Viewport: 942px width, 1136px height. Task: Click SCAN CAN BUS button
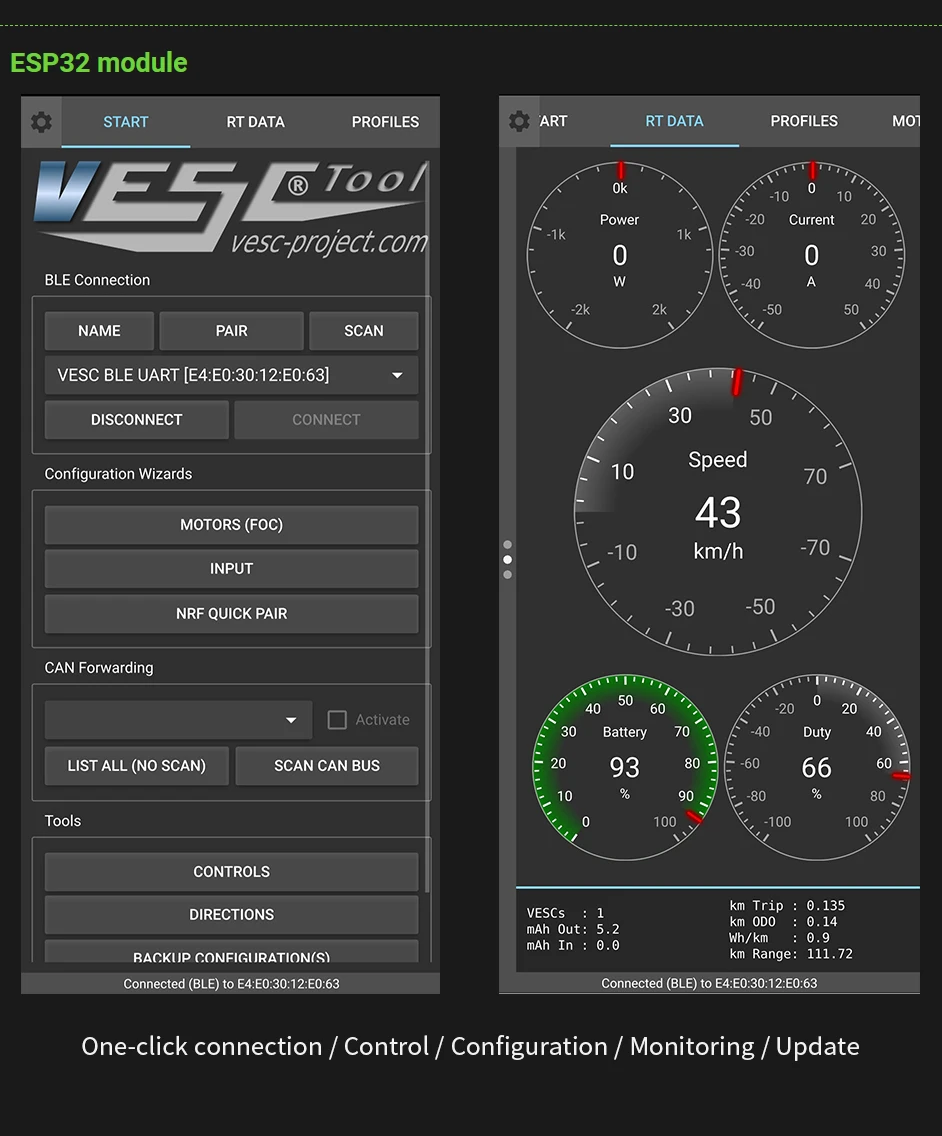coord(327,766)
